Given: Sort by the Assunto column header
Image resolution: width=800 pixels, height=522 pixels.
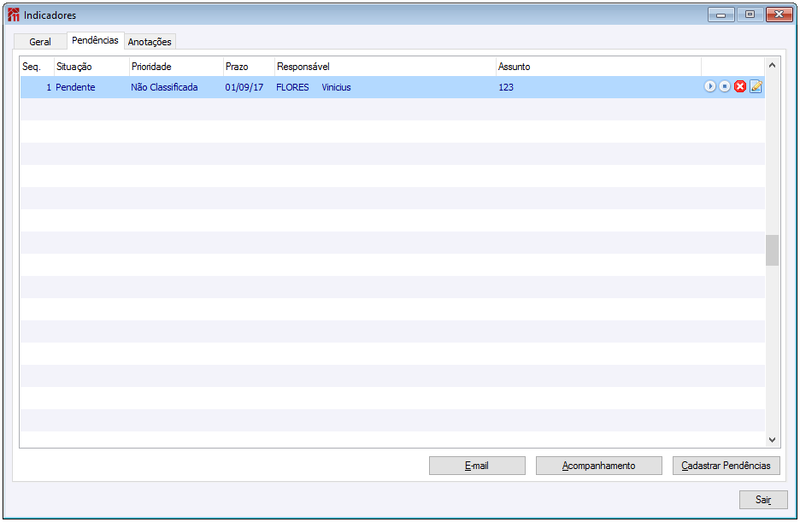Looking at the screenshot, I should (x=598, y=67).
